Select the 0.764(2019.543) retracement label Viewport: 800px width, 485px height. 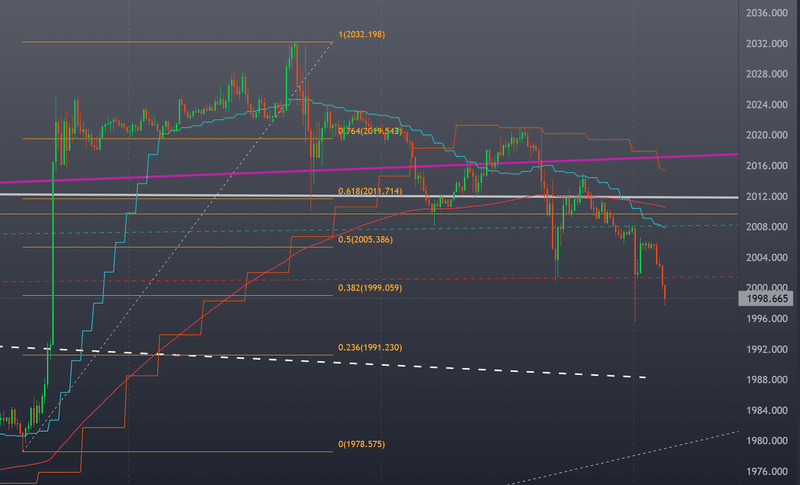point(370,131)
